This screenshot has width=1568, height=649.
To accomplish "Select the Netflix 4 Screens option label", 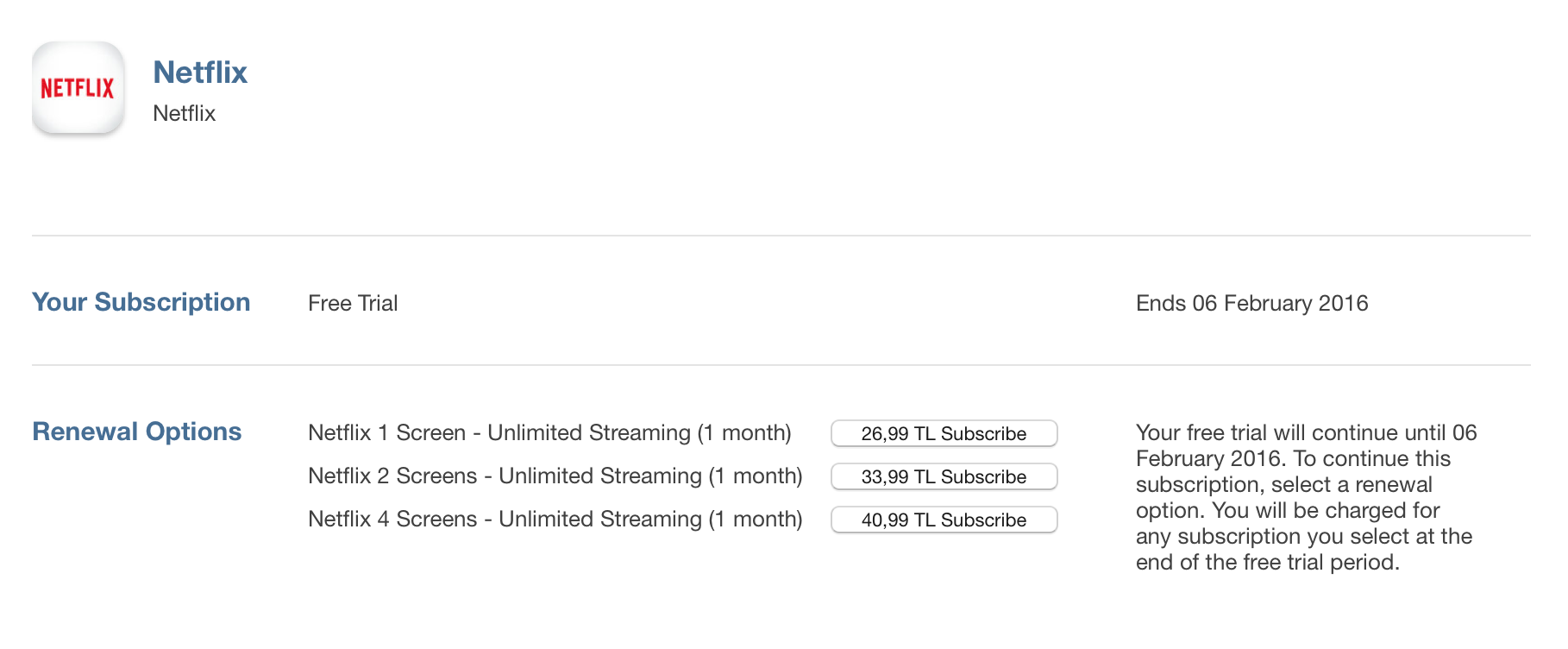I will (555, 519).
